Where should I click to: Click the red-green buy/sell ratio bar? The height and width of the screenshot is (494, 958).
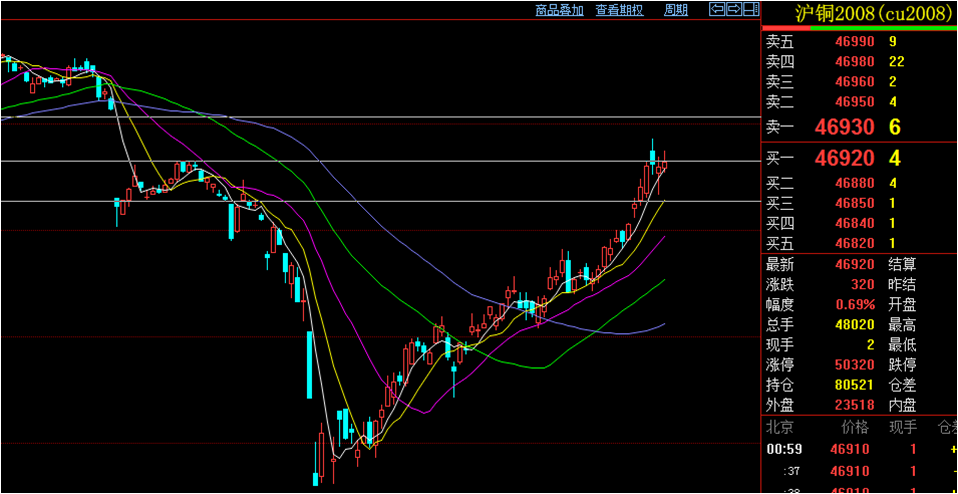click(x=860, y=28)
